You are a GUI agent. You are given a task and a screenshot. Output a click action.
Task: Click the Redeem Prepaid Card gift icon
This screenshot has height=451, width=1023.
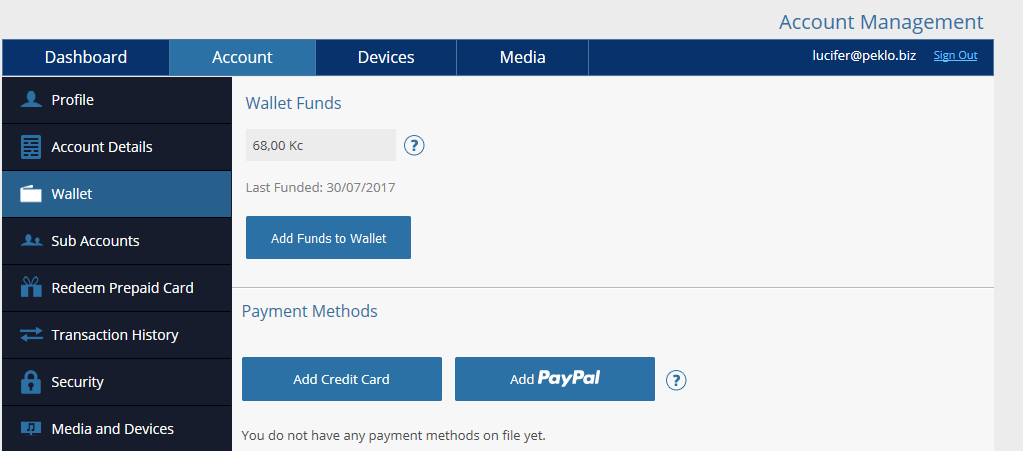click(31, 287)
